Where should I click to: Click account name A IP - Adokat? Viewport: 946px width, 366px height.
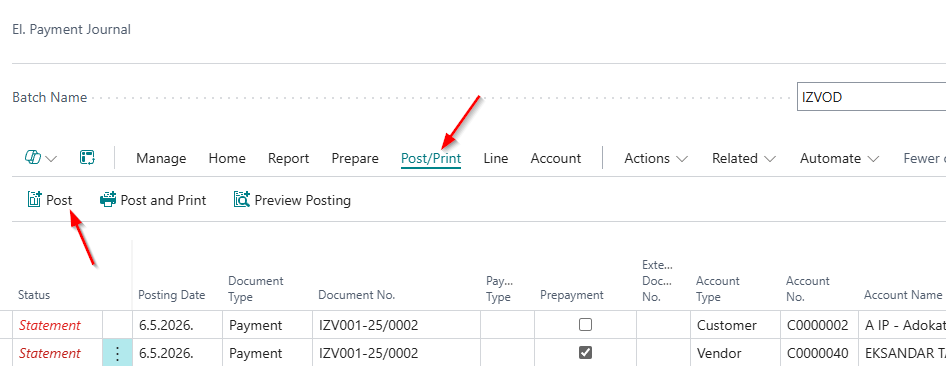905,326
